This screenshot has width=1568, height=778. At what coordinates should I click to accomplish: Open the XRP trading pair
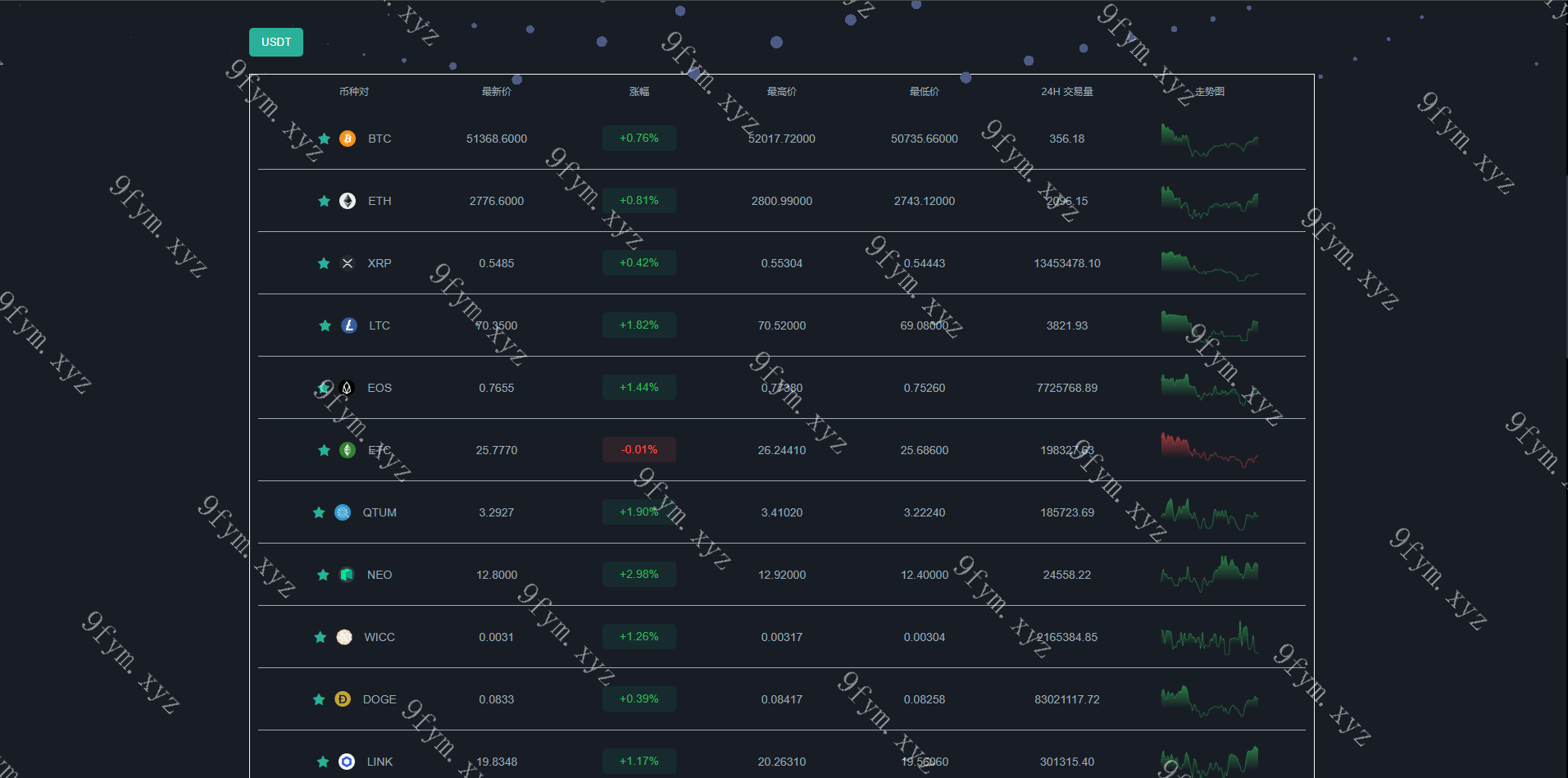[380, 263]
